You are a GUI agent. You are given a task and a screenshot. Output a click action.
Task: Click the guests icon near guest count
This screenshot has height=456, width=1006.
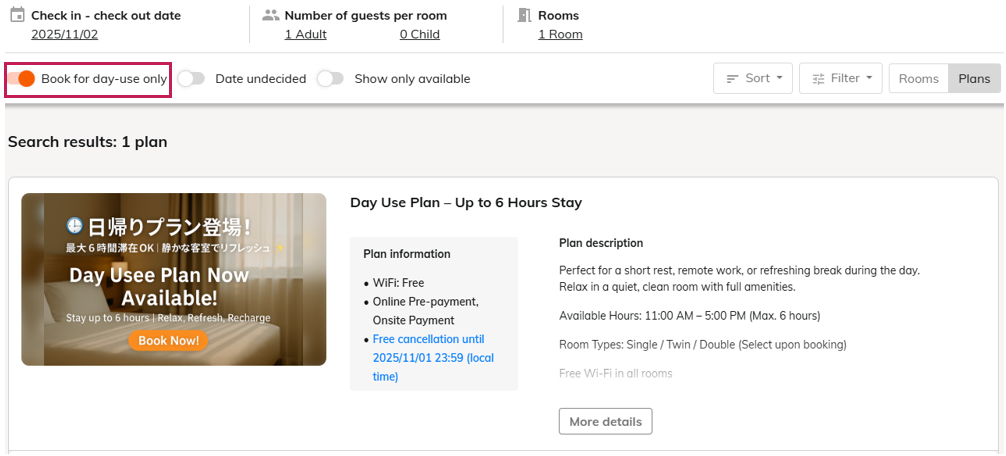click(x=270, y=15)
